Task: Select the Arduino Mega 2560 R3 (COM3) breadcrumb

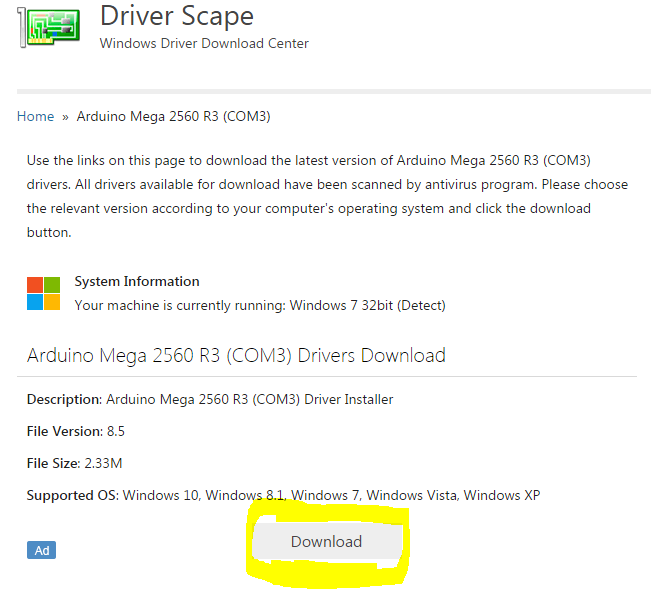Action: [174, 116]
